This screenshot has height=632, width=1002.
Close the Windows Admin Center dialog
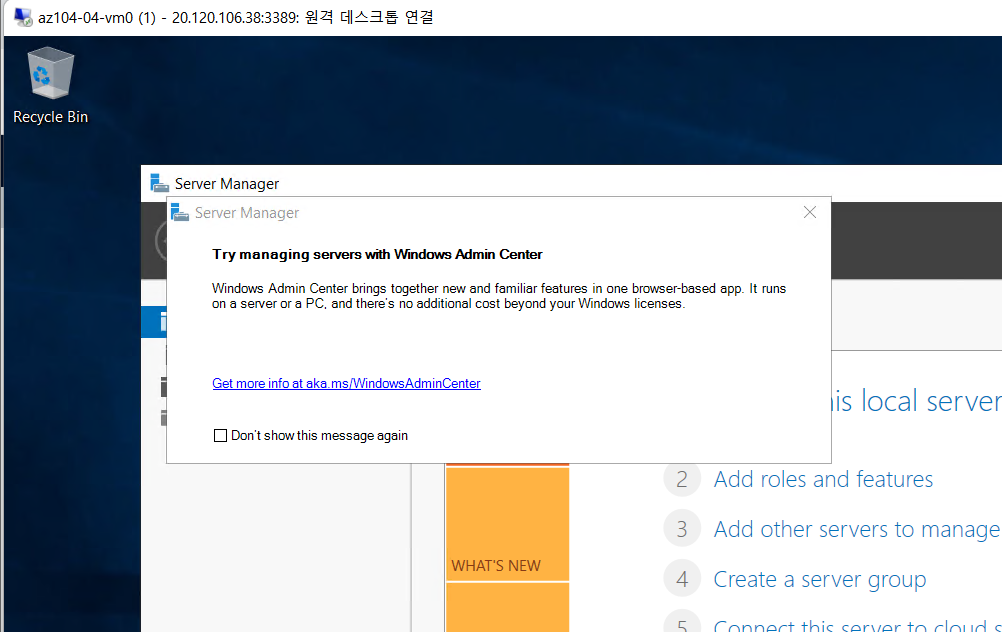click(x=810, y=212)
